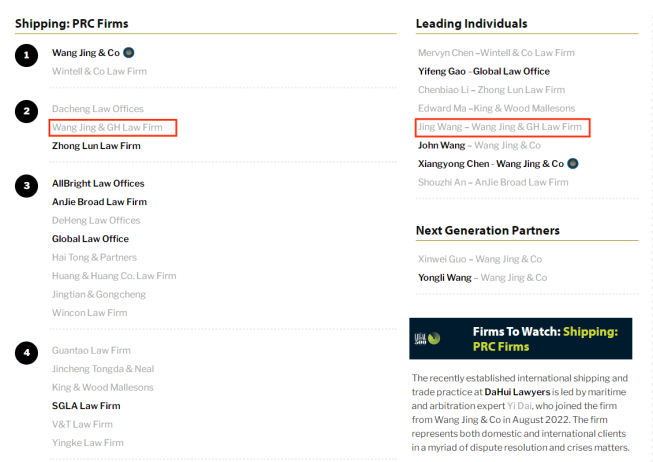Click the tier 4 ranking number badge
Image resolution: width=653 pixels, height=462 pixels.
pos(27,353)
